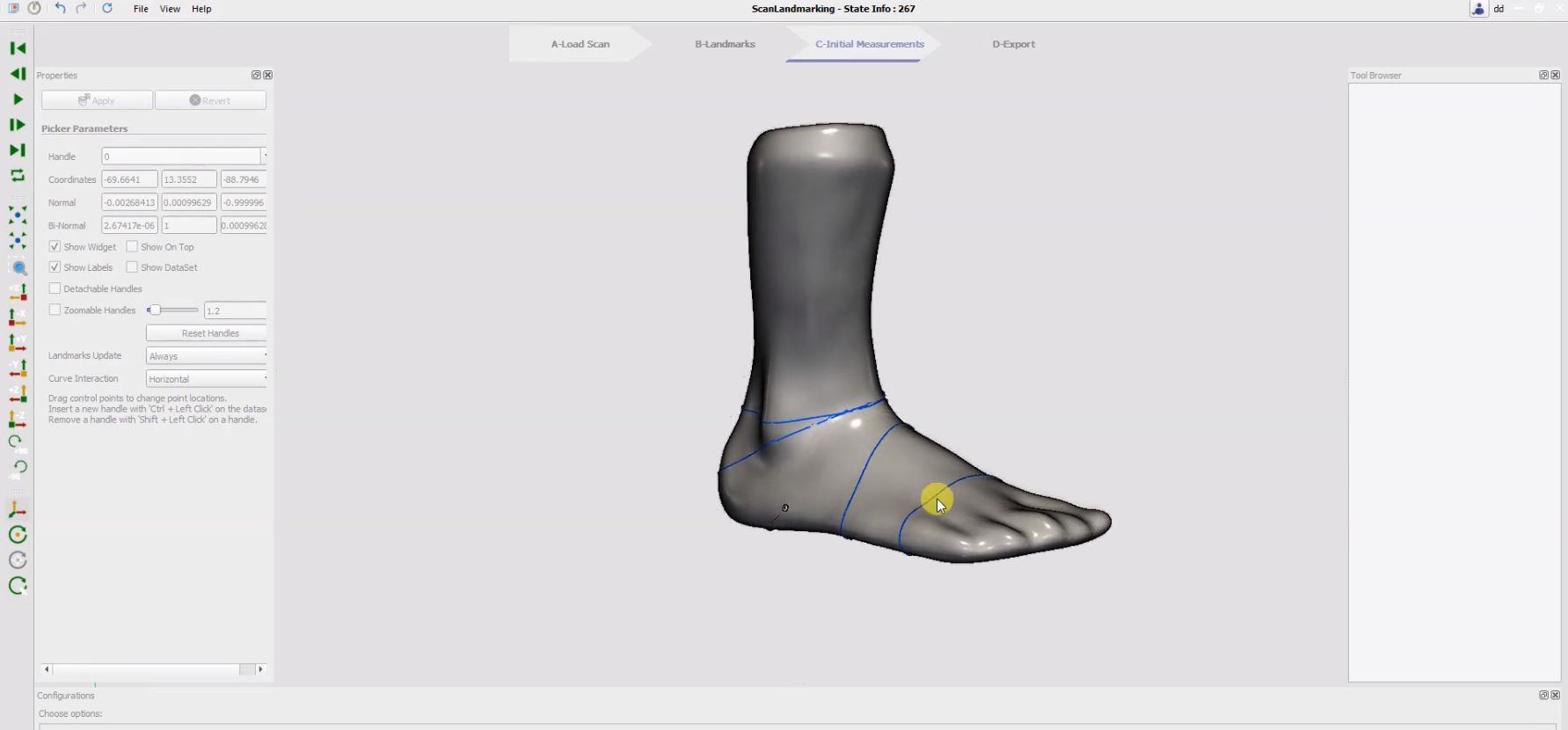Close the Tool Browser panel
The image size is (1568, 730).
[x=1556, y=76]
